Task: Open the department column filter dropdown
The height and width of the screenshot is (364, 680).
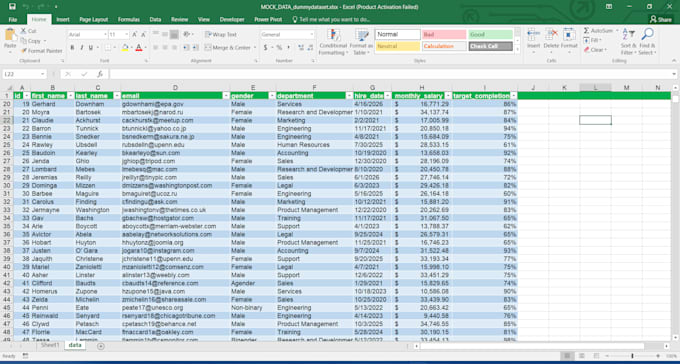Action: pos(349,95)
